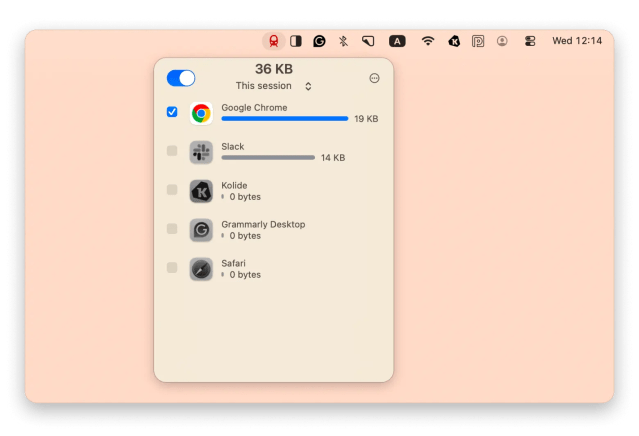Click the 36 KB total data value
Image resolution: width=639 pixels, height=436 pixels.
tap(274, 69)
